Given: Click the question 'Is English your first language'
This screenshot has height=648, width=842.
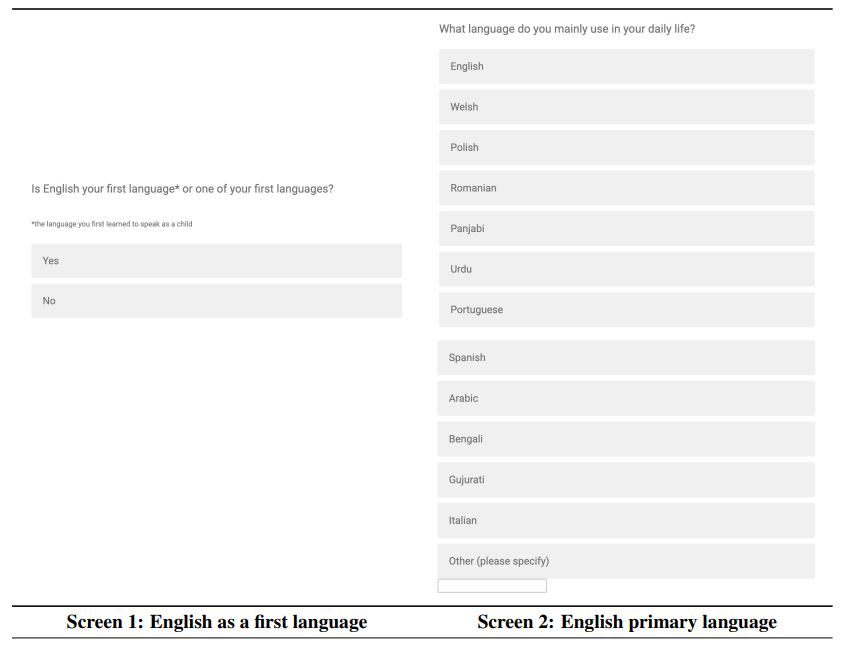Looking at the screenshot, I should 182,189.
